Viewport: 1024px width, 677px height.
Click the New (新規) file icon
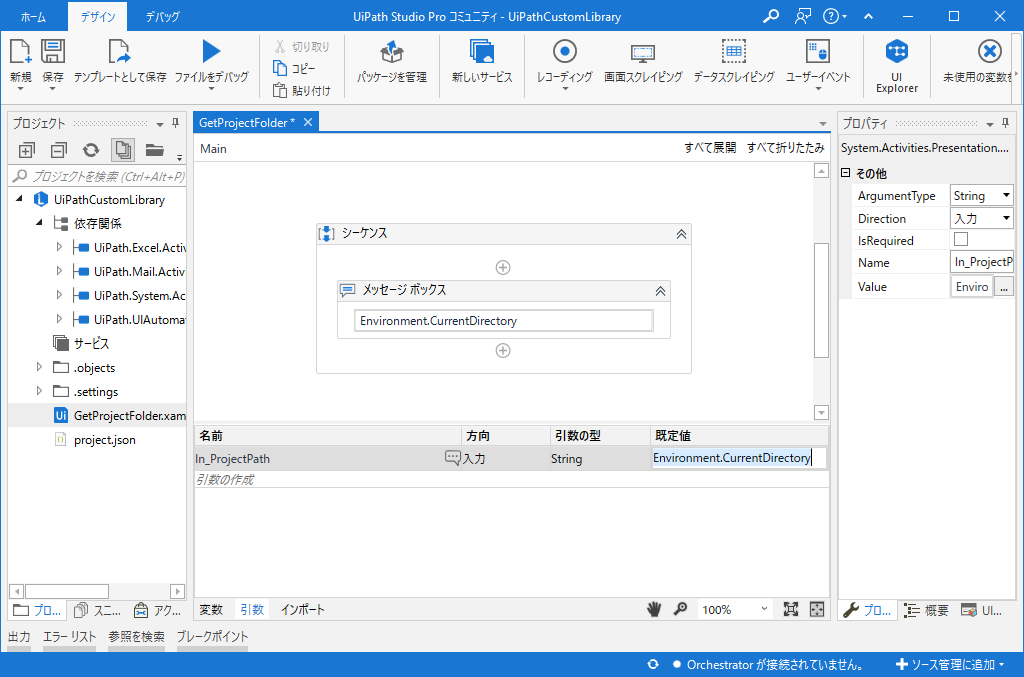20,52
